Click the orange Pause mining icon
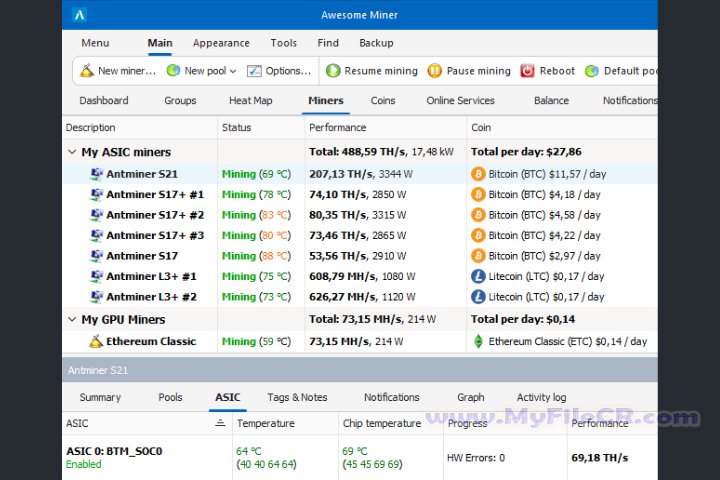The height and width of the screenshot is (480, 720). tap(434, 71)
